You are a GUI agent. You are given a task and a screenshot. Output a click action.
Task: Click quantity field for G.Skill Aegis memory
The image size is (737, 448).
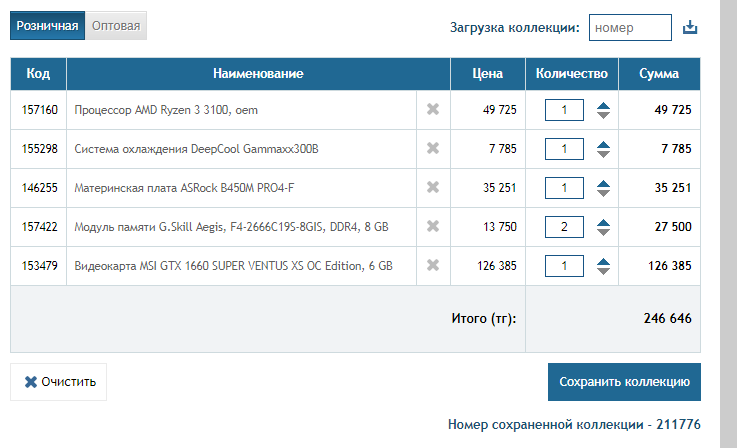(564, 227)
